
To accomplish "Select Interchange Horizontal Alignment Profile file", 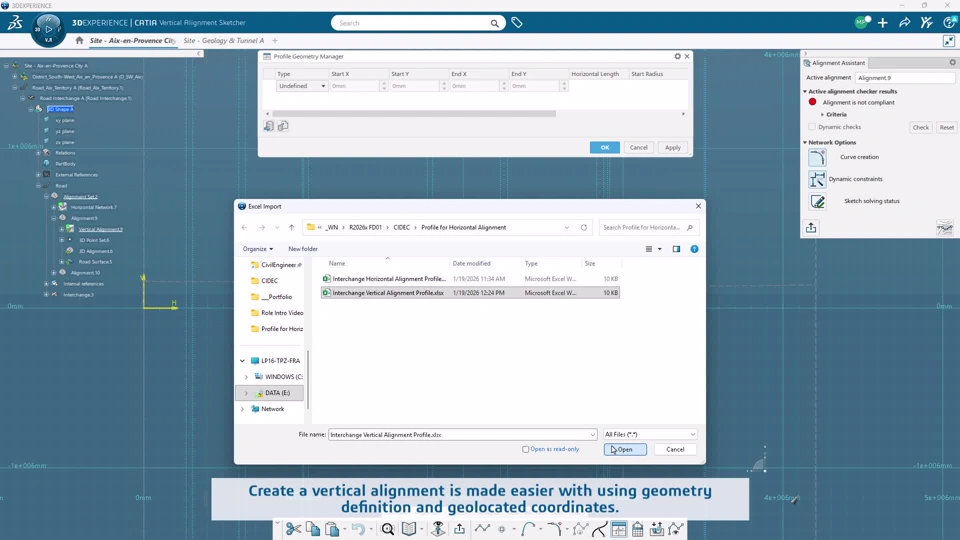I will (x=470, y=279).
